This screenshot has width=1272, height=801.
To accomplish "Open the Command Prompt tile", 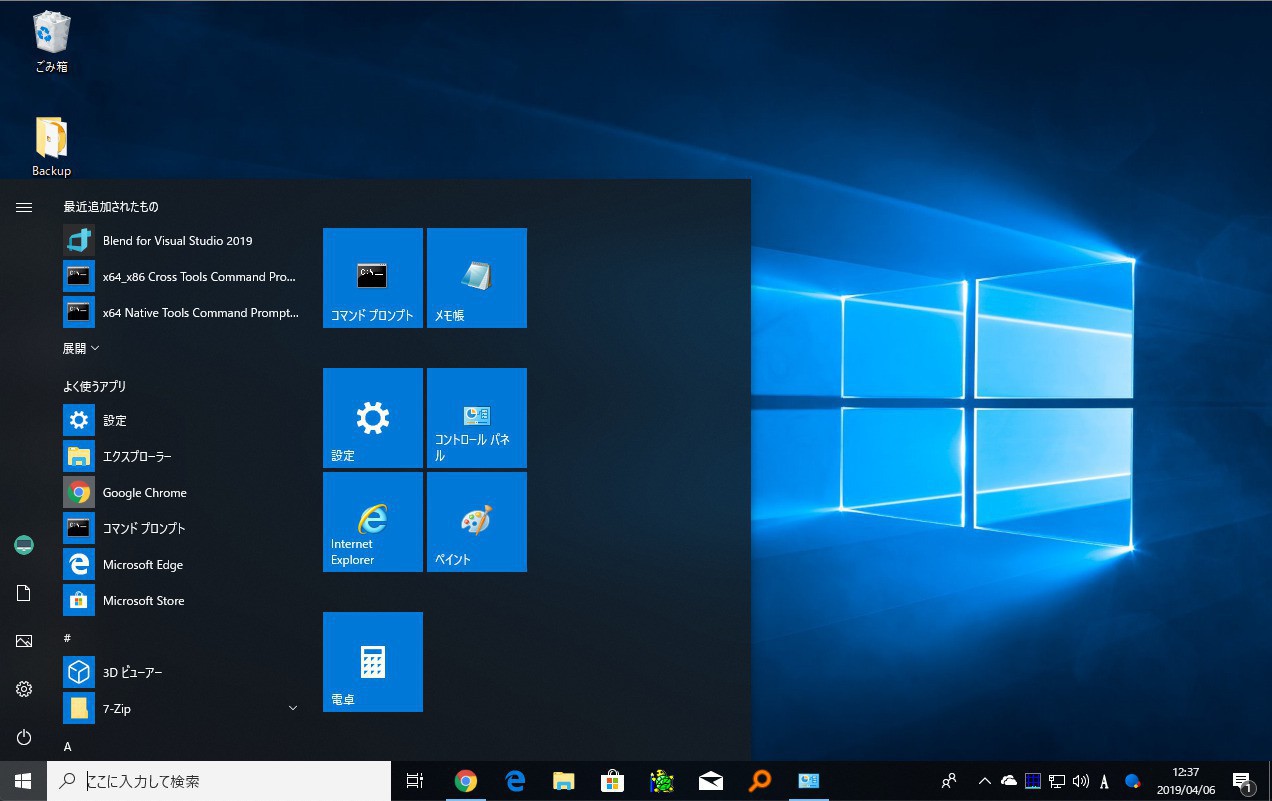I will [372, 278].
